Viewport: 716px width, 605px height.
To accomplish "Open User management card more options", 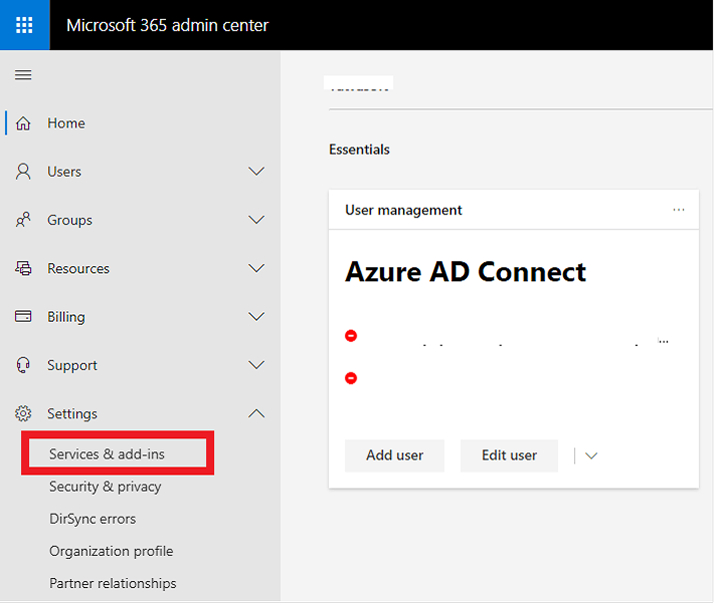I will pos(679,210).
